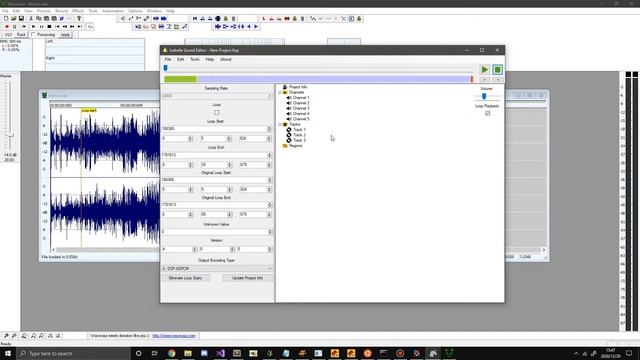The height and width of the screenshot is (360, 640).
Task: Click the Loop start marker on waveform
Action: (x=89, y=110)
